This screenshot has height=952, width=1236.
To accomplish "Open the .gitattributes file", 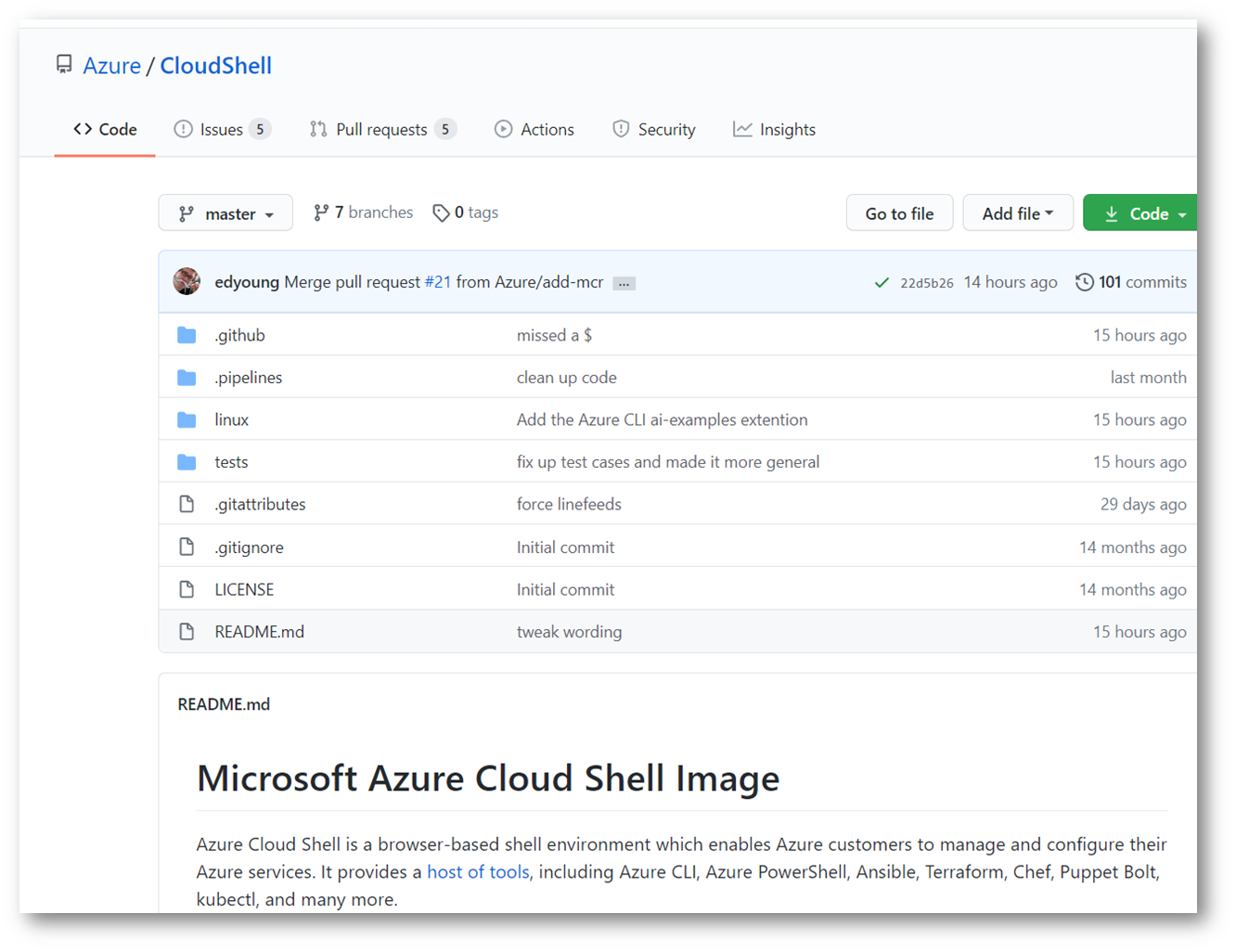I will [x=260, y=504].
